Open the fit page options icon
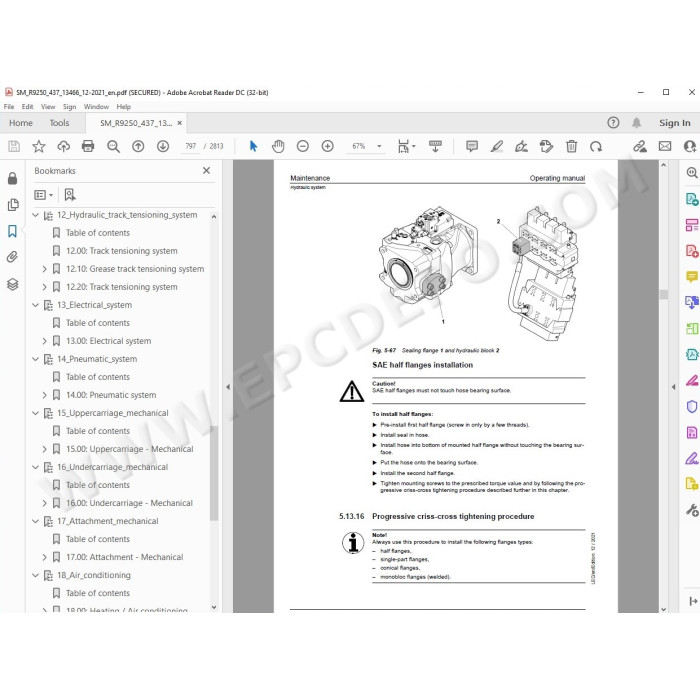This screenshot has width=700, height=700. click(x=406, y=146)
